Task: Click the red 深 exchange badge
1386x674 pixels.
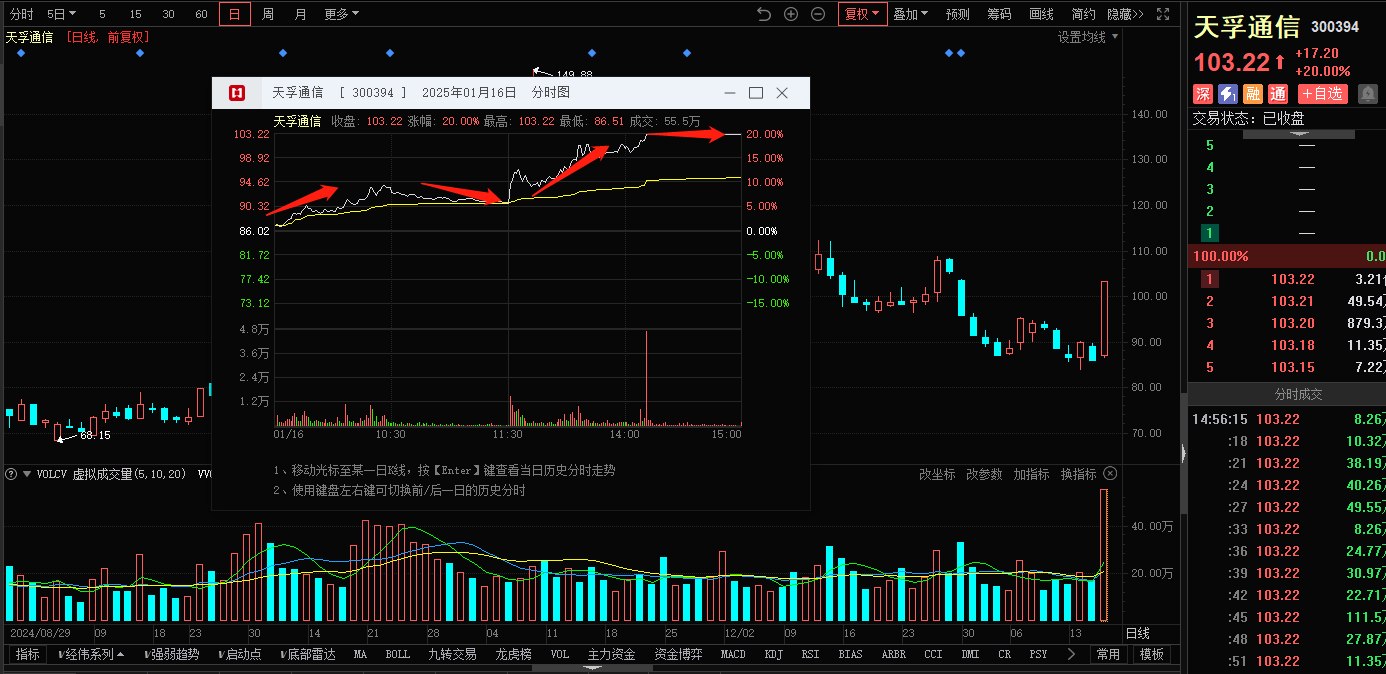Action: pyautogui.click(x=1203, y=94)
